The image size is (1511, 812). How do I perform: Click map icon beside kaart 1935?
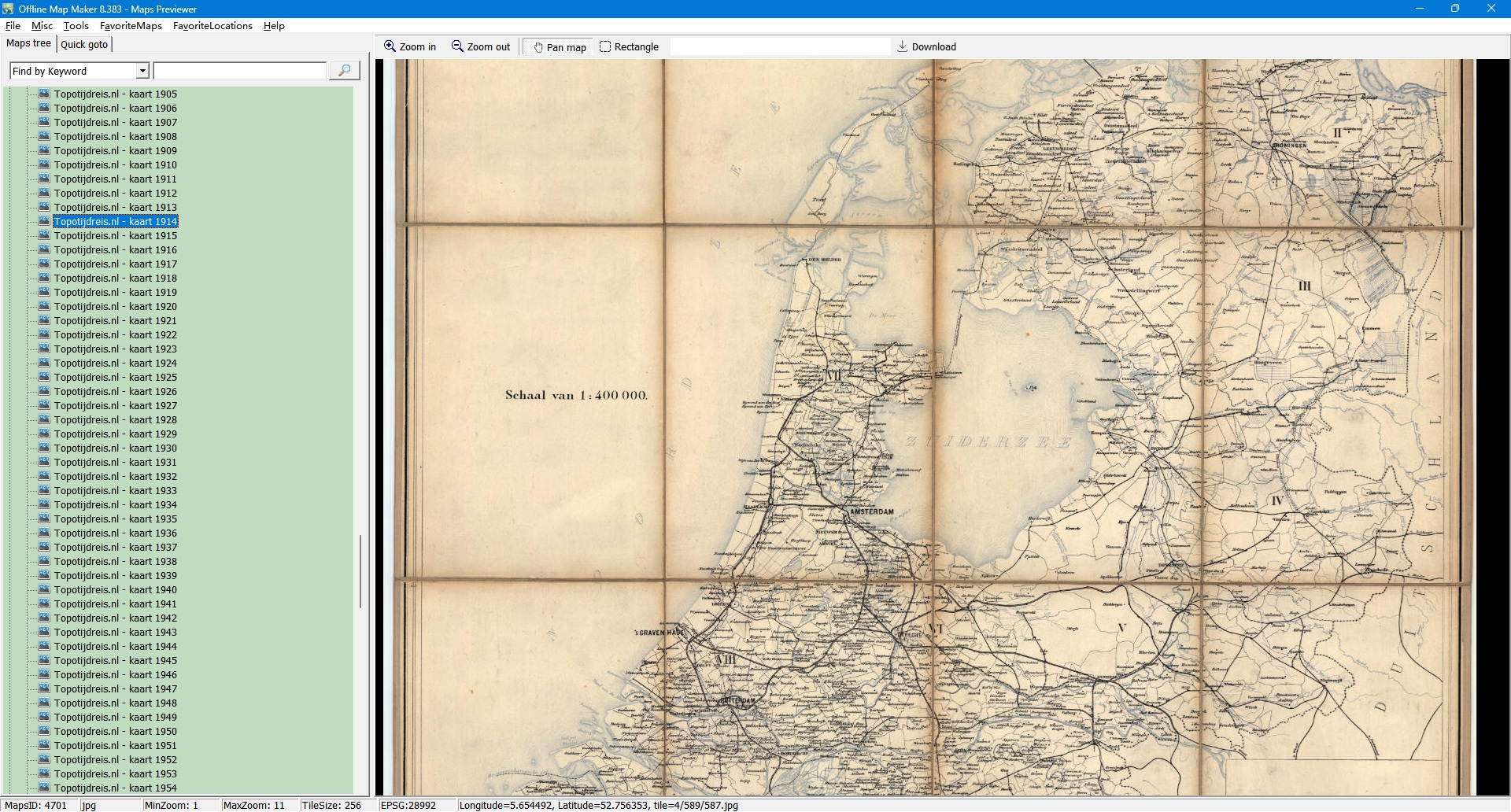coord(44,519)
